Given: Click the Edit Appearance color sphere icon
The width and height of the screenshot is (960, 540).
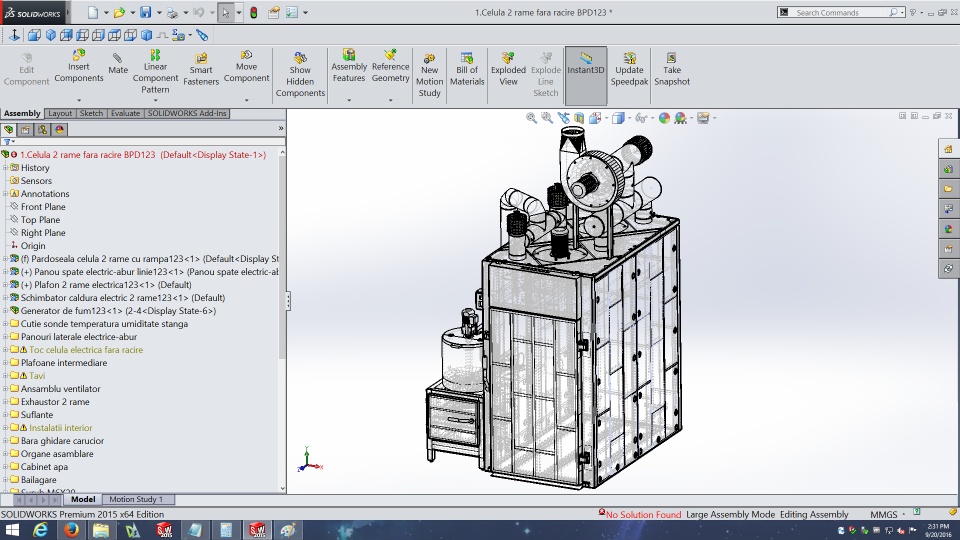Looking at the screenshot, I should [664, 118].
